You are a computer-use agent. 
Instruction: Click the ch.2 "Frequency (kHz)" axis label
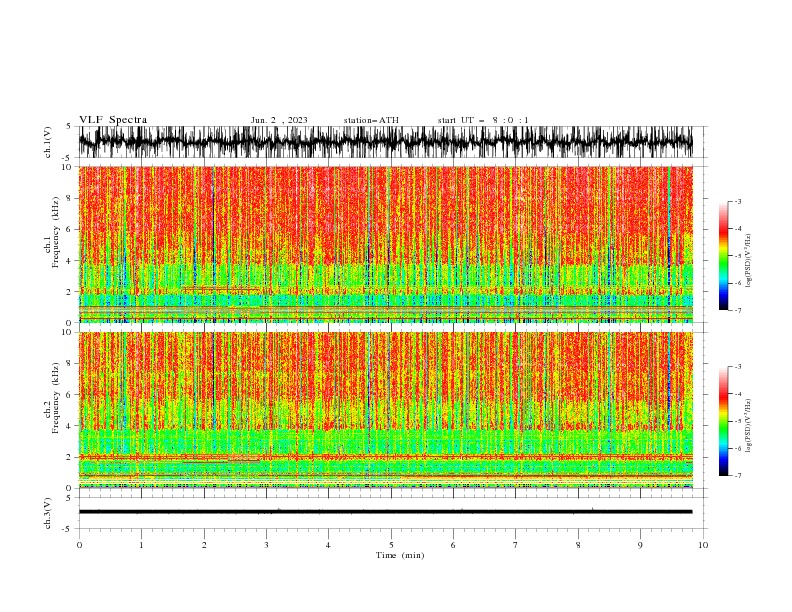pos(56,398)
